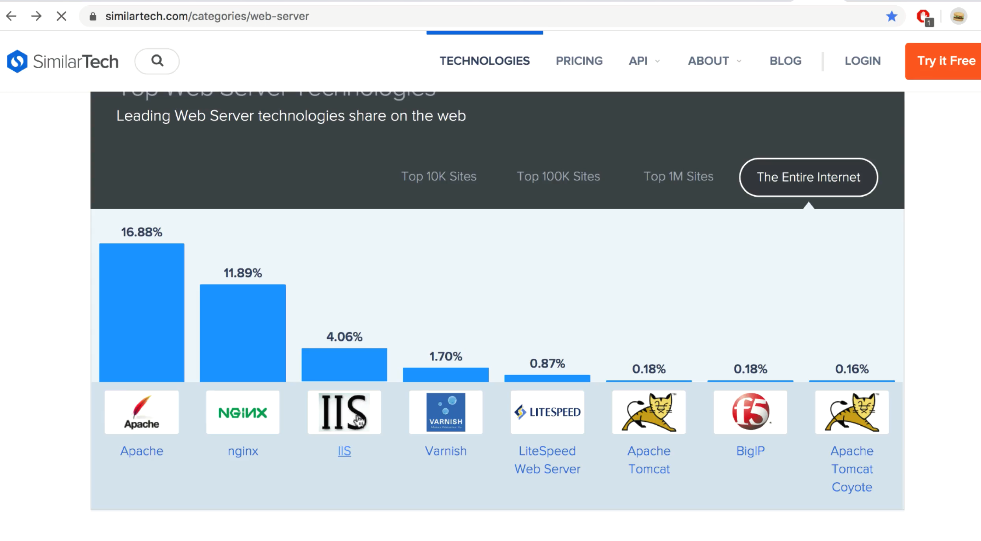Image resolution: width=981 pixels, height=541 pixels.
Task: Click the nginx logo image
Action: click(x=243, y=412)
